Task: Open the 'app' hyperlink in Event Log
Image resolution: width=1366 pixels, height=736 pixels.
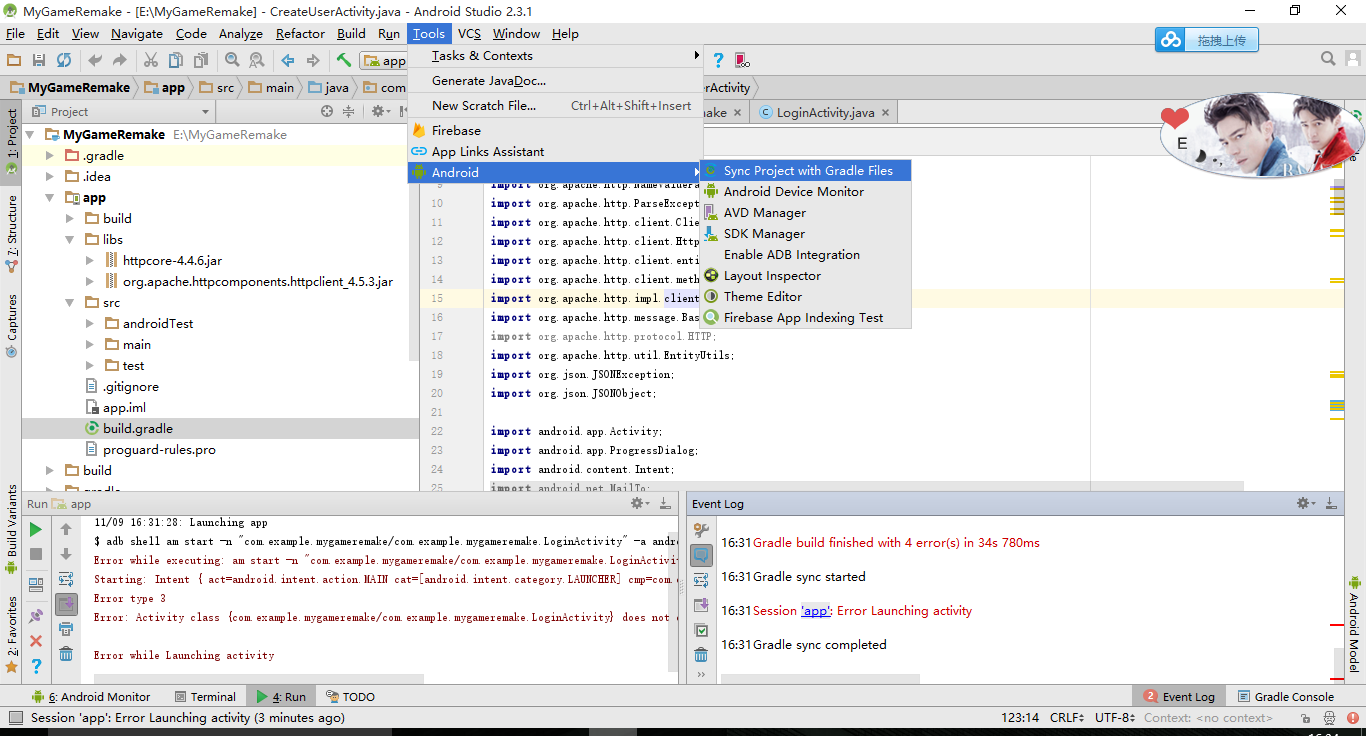Action: pos(817,610)
